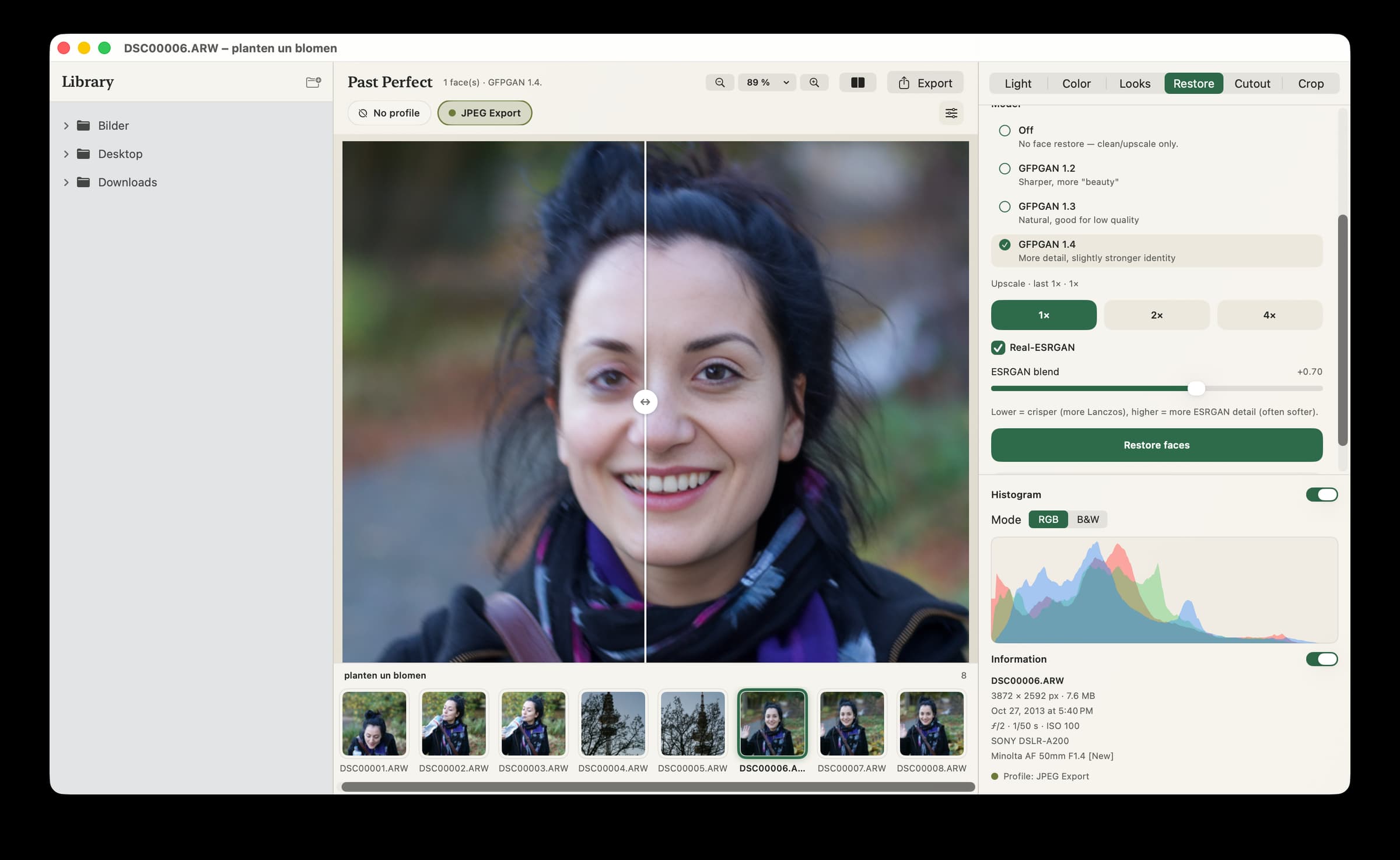Expand the Bilder folder
The width and height of the screenshot is (1400, 860).
click(66, 125)
